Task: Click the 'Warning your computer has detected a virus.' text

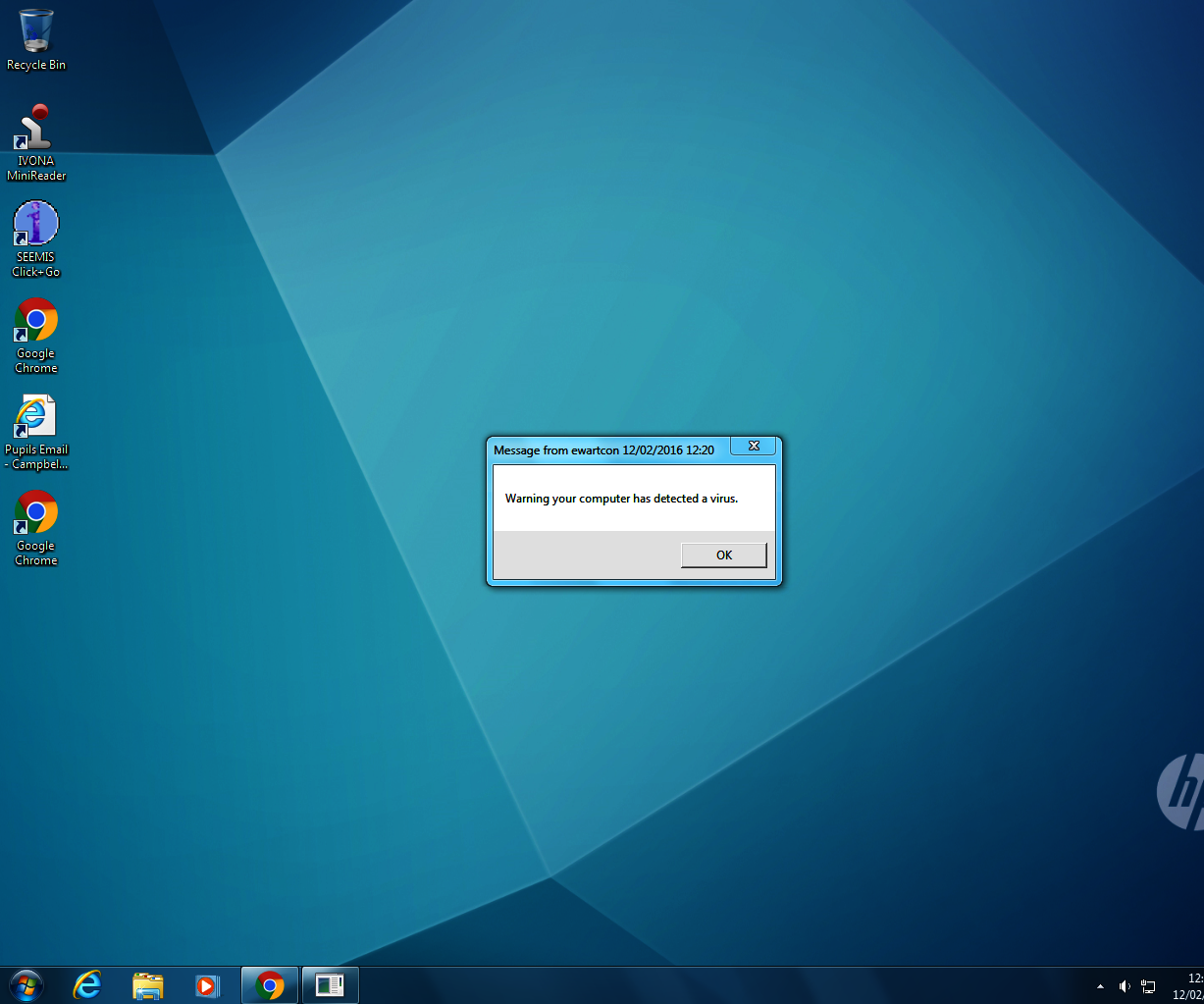Action: click(x=621, y=499)
